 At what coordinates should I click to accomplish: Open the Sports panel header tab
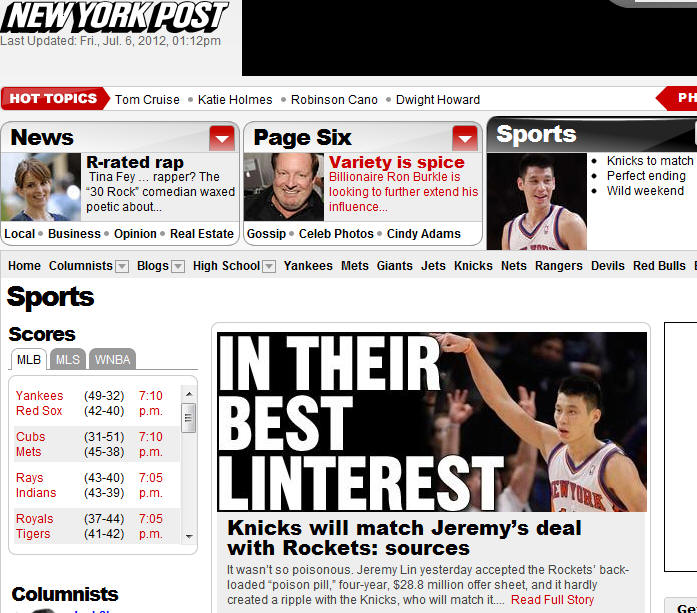536,134
